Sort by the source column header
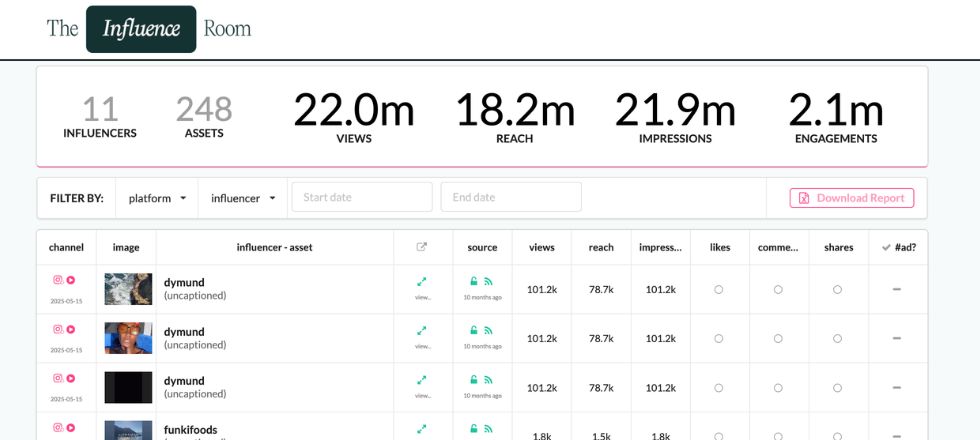 (x=482, y=248)
